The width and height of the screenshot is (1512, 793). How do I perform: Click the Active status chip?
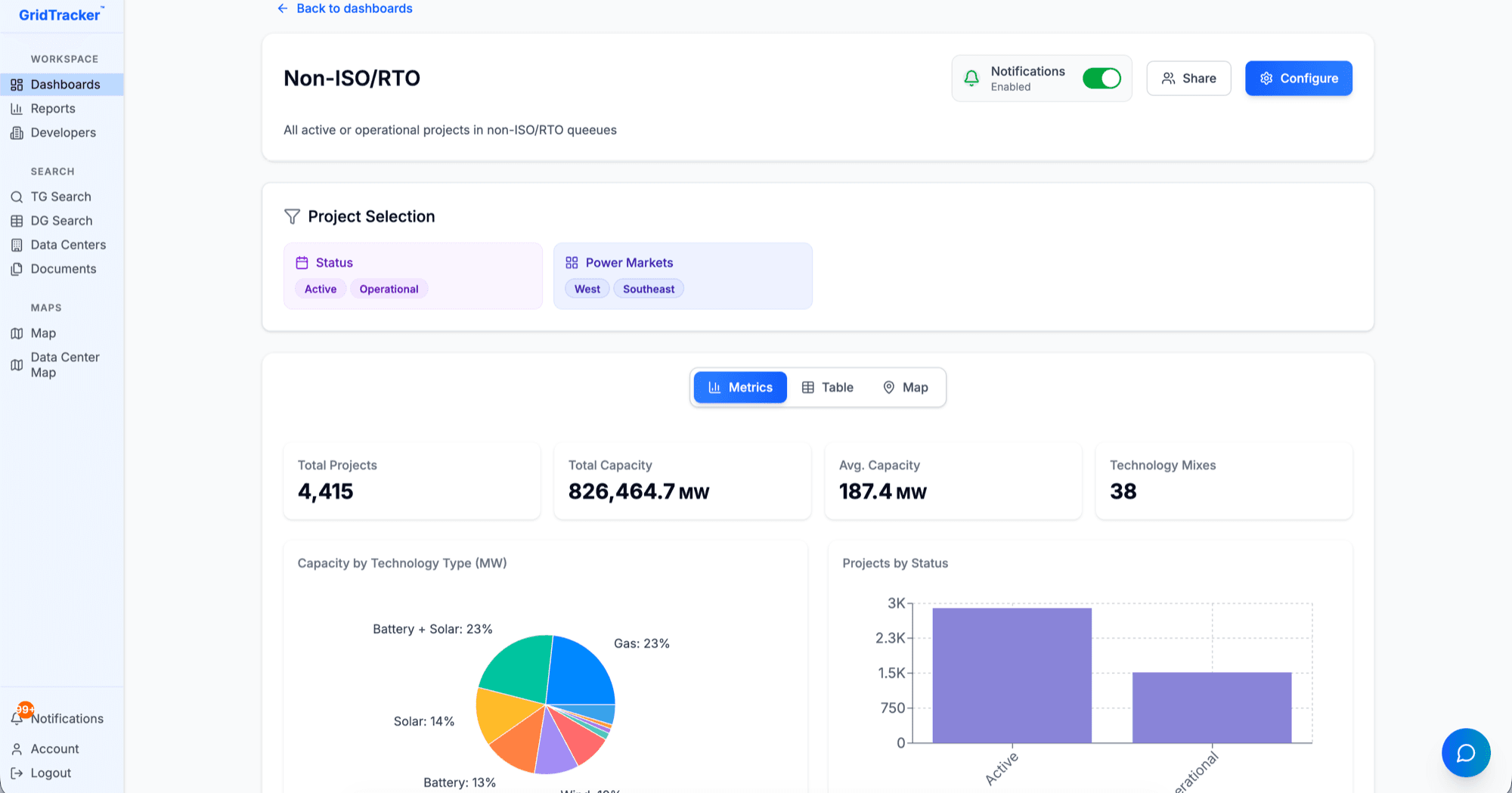(x=321, y=289)
